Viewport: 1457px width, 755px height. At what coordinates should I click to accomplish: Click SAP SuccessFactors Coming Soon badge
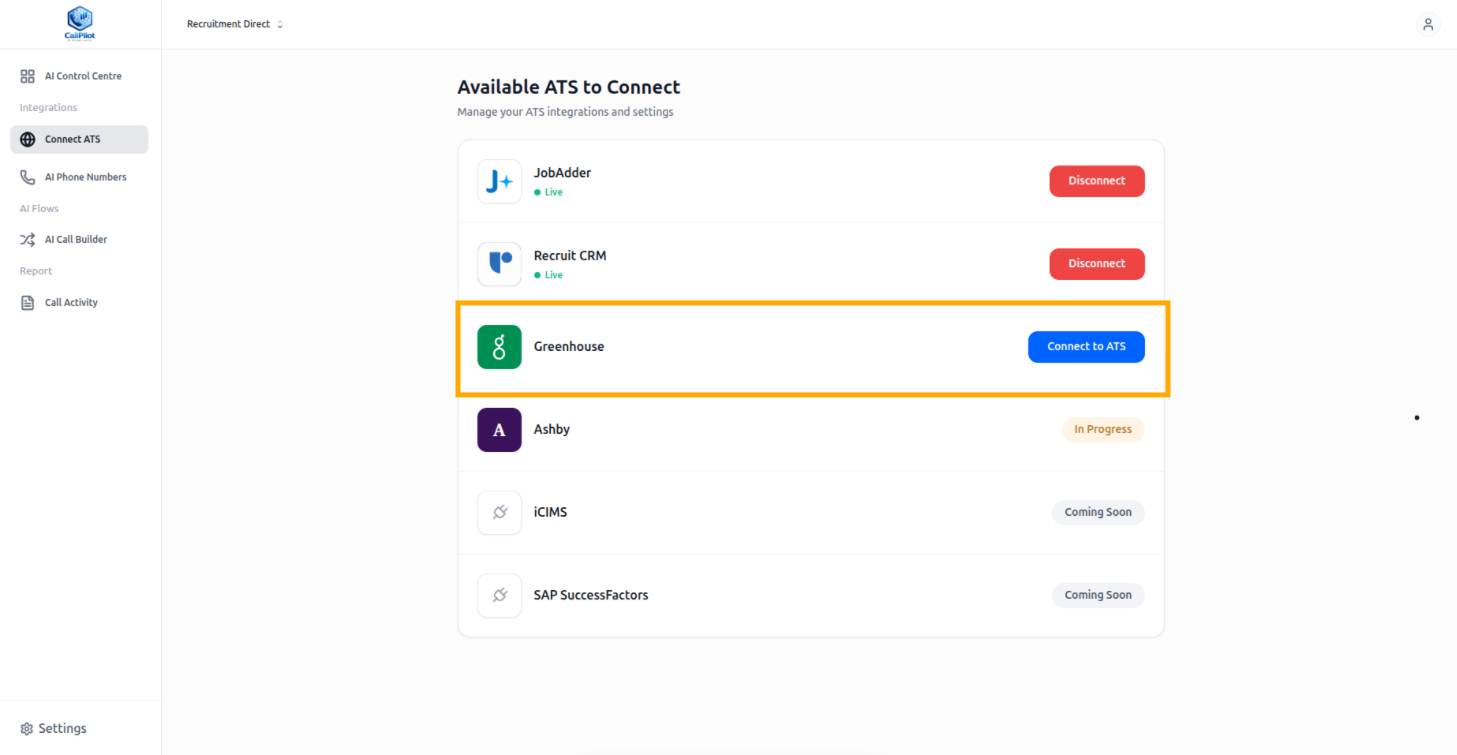[x=1098, y=595]
